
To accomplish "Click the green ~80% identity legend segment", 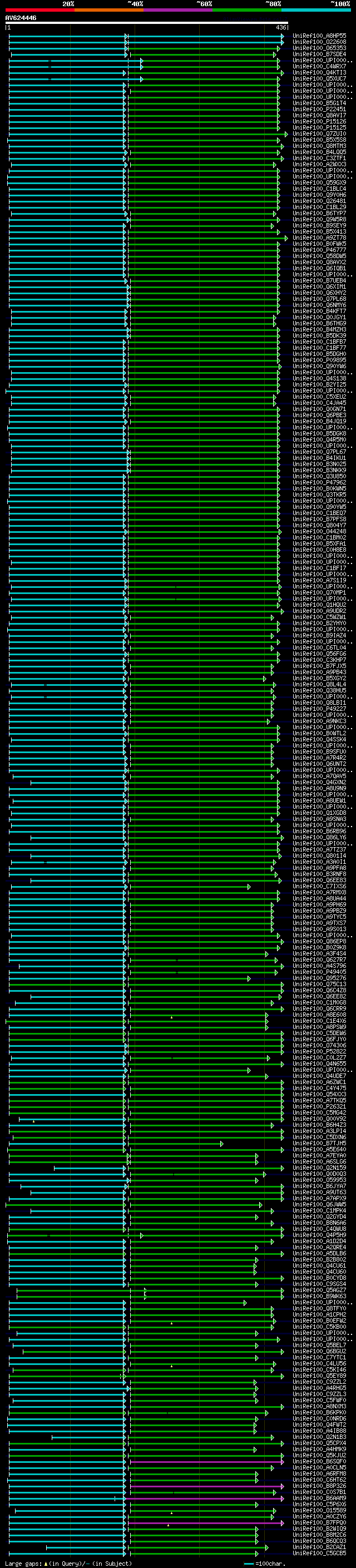I will click(247, 10).
